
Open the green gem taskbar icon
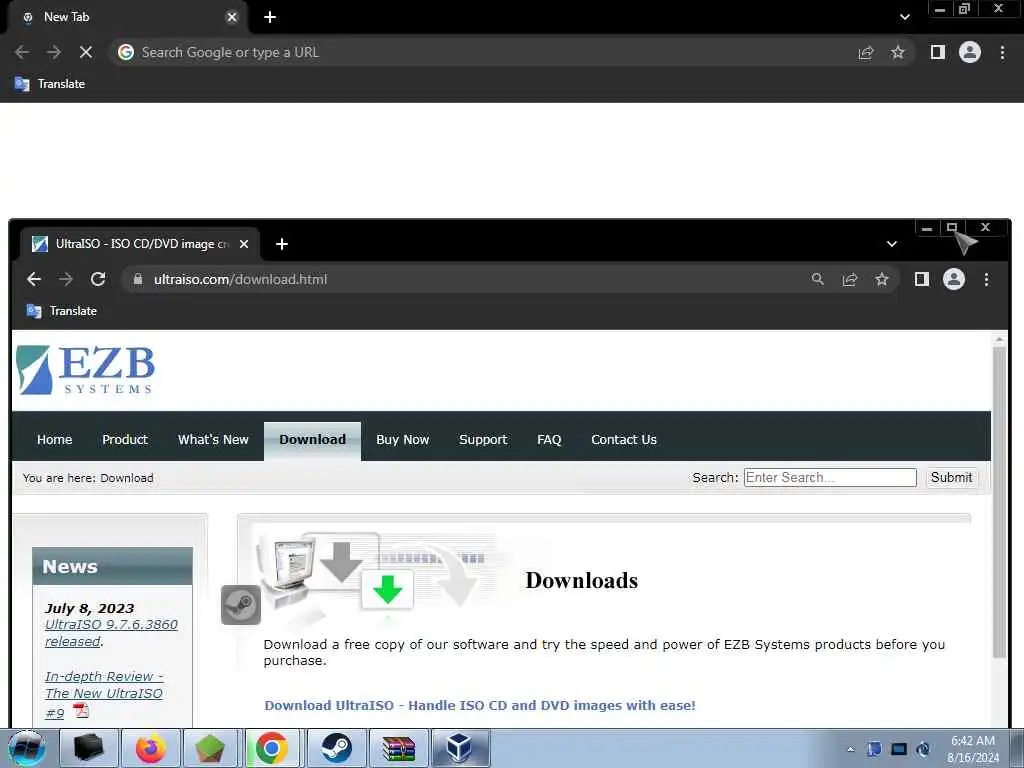pos(210,748)
